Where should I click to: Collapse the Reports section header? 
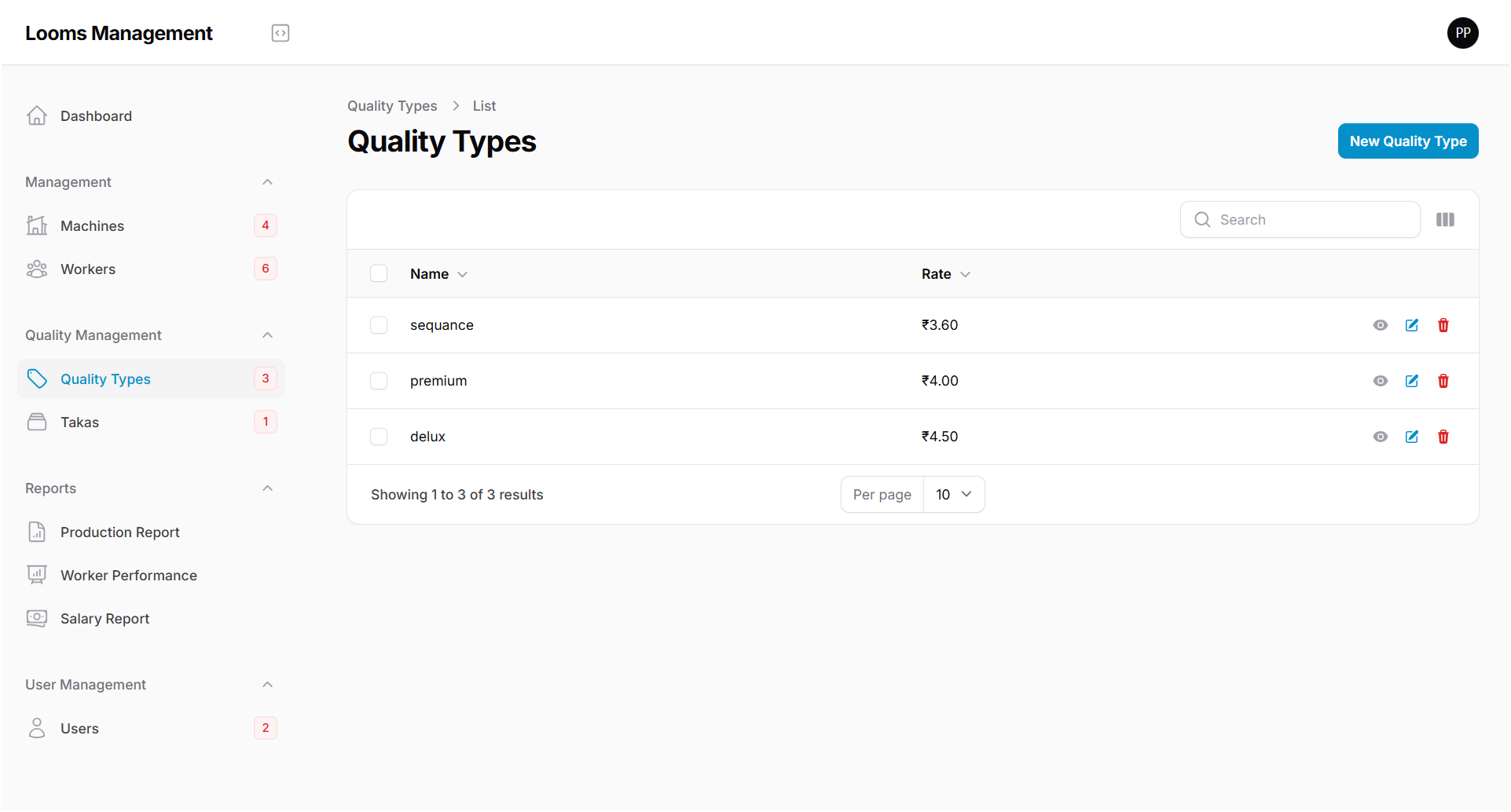(x=267, y=488)
